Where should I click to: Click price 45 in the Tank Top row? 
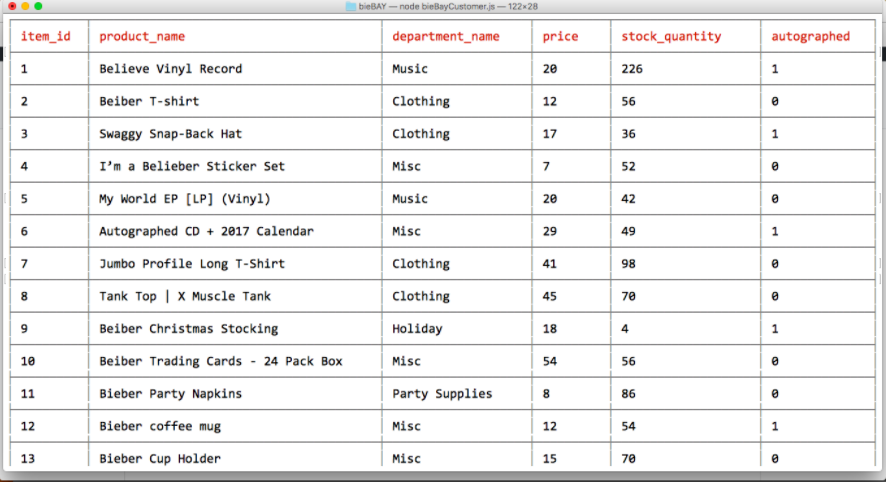click(550, 296)
